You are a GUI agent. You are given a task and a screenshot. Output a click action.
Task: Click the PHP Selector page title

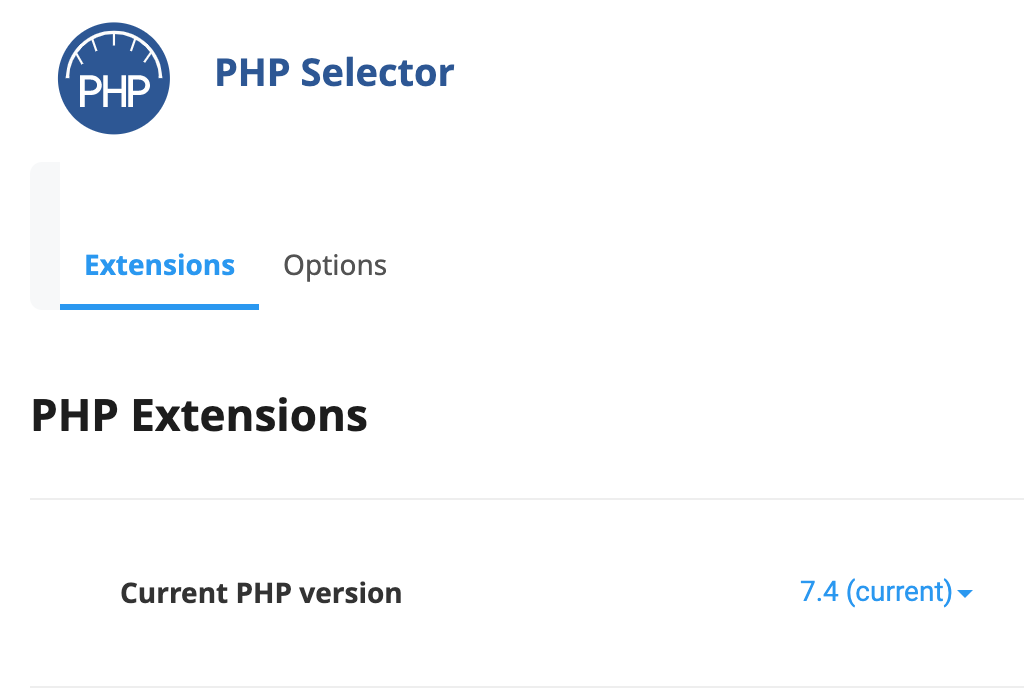334,73
